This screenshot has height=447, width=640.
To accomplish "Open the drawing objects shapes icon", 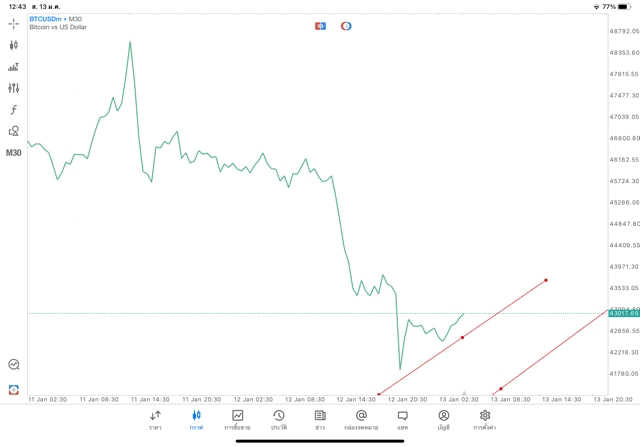I will tap(14, 131).
